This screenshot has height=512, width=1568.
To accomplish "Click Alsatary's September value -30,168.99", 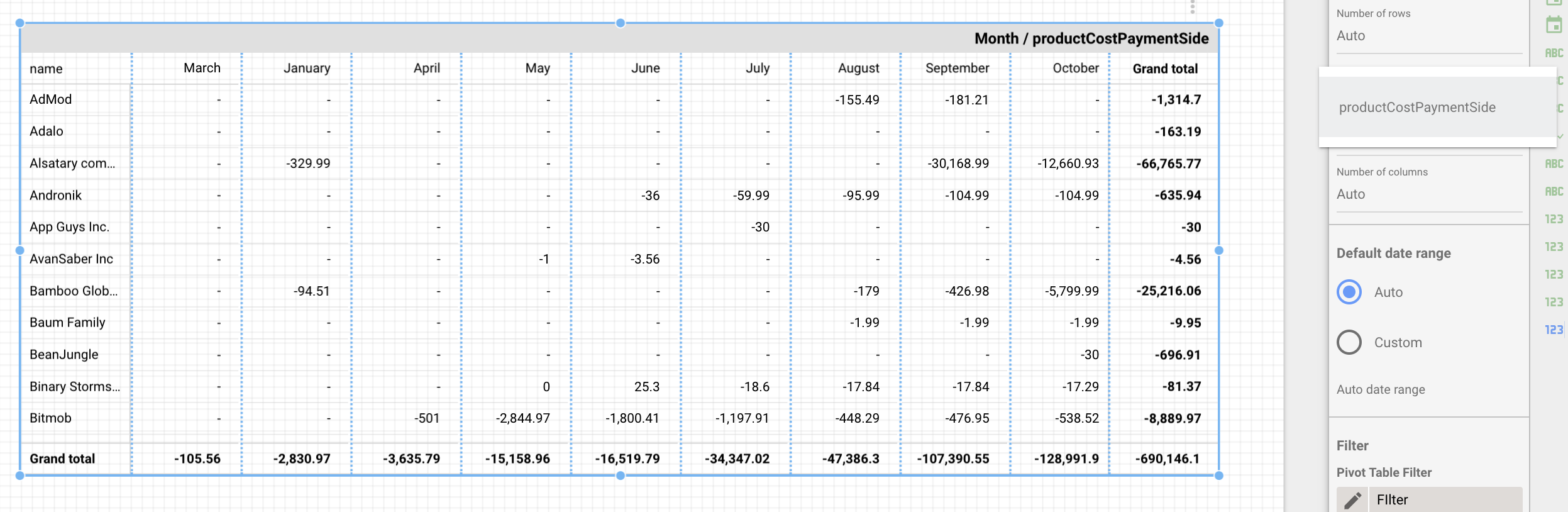I will [x=958, y=164].
